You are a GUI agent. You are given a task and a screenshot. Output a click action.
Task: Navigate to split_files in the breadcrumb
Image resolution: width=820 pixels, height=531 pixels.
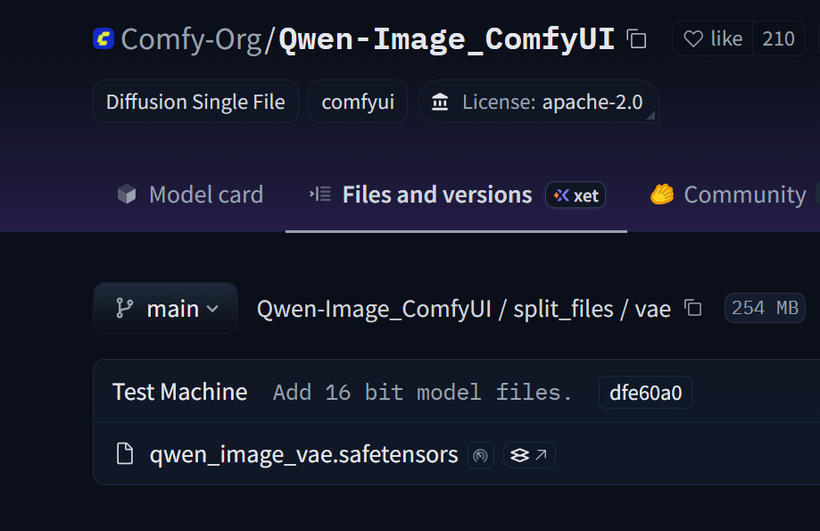click(563, 308)
